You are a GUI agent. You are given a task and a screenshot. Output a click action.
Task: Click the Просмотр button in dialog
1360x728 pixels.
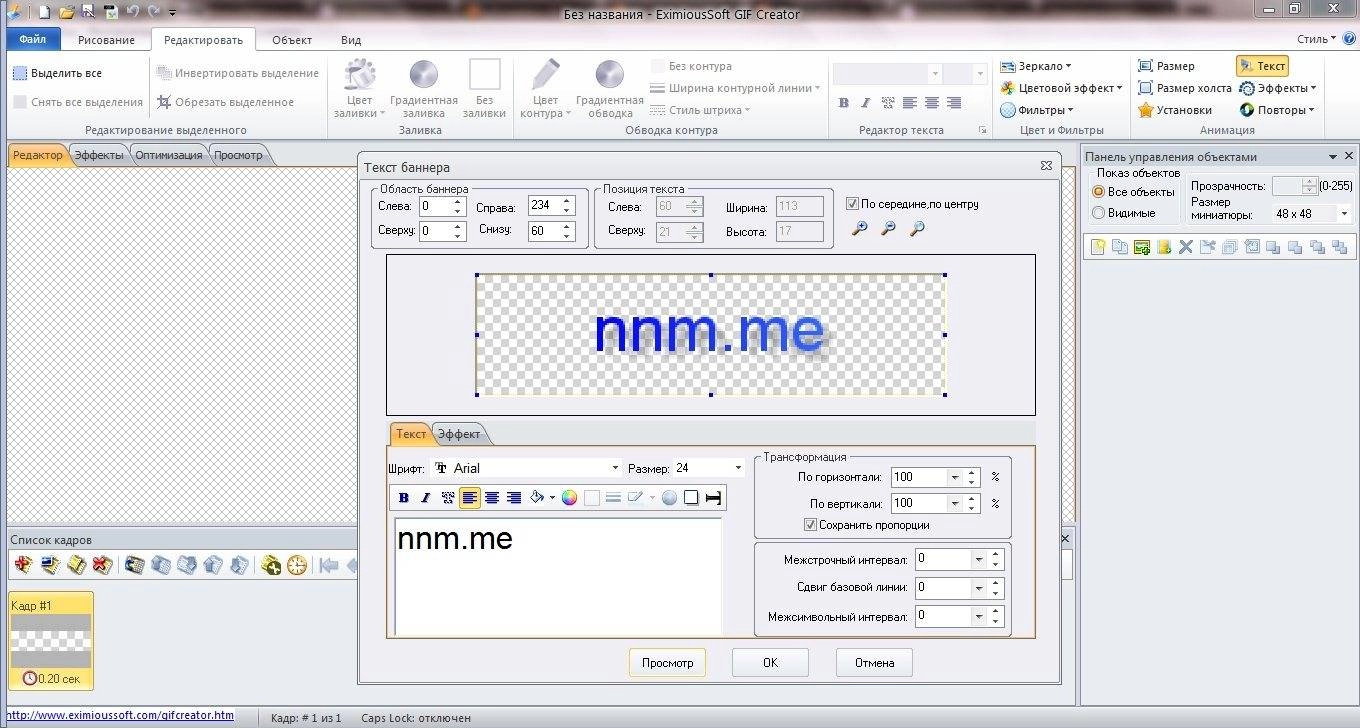[667, 662]
